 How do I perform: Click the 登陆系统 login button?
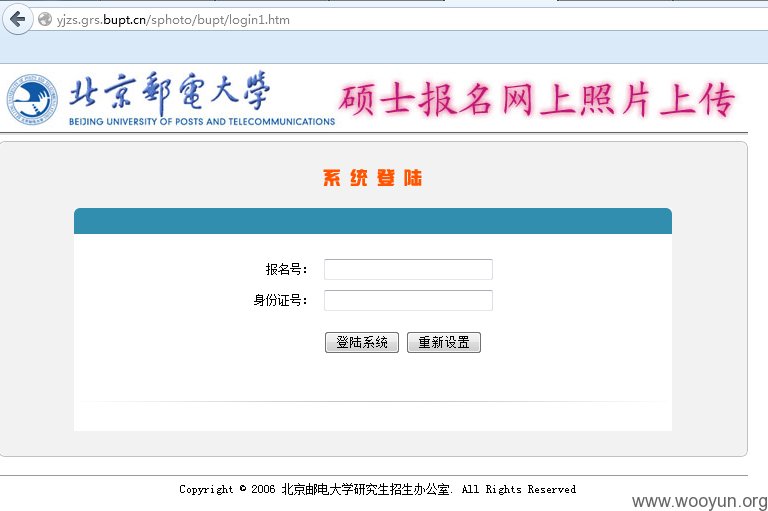click(362, 342)
